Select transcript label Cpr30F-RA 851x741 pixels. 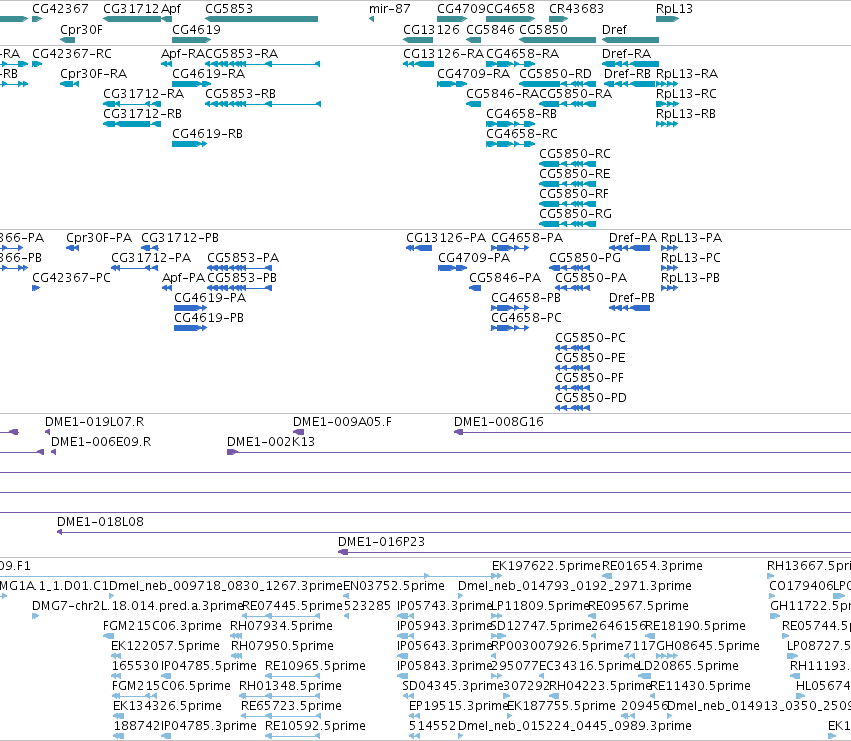(x=93, y=74)
